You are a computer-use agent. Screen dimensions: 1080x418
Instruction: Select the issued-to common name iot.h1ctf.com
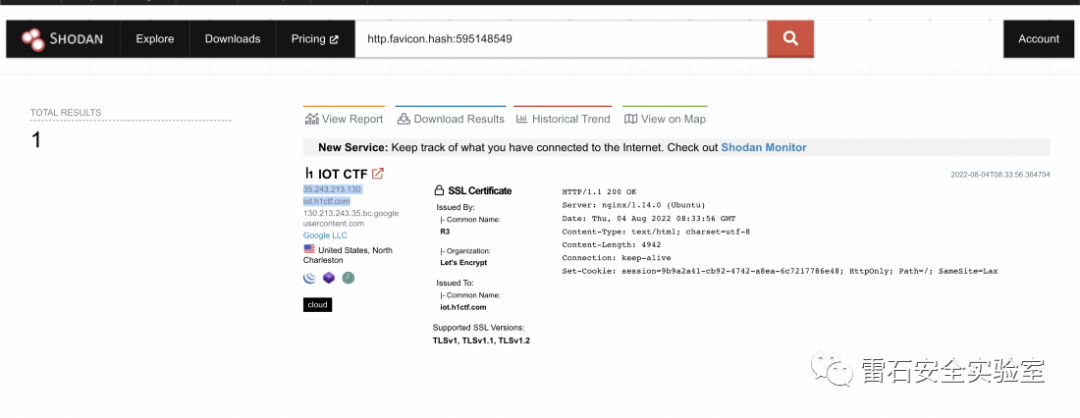click(x=463, y=307)
